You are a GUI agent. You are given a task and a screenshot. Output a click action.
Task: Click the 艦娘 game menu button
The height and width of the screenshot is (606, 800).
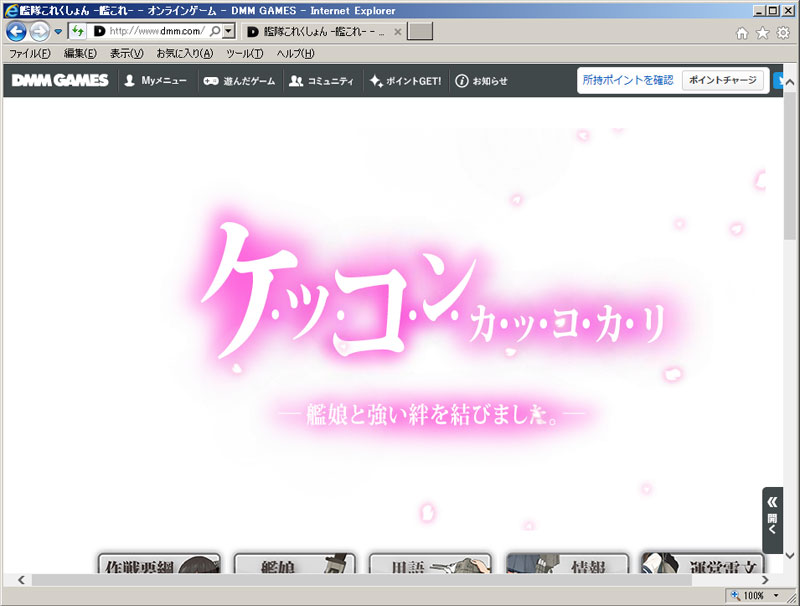[x=295, y=564]
